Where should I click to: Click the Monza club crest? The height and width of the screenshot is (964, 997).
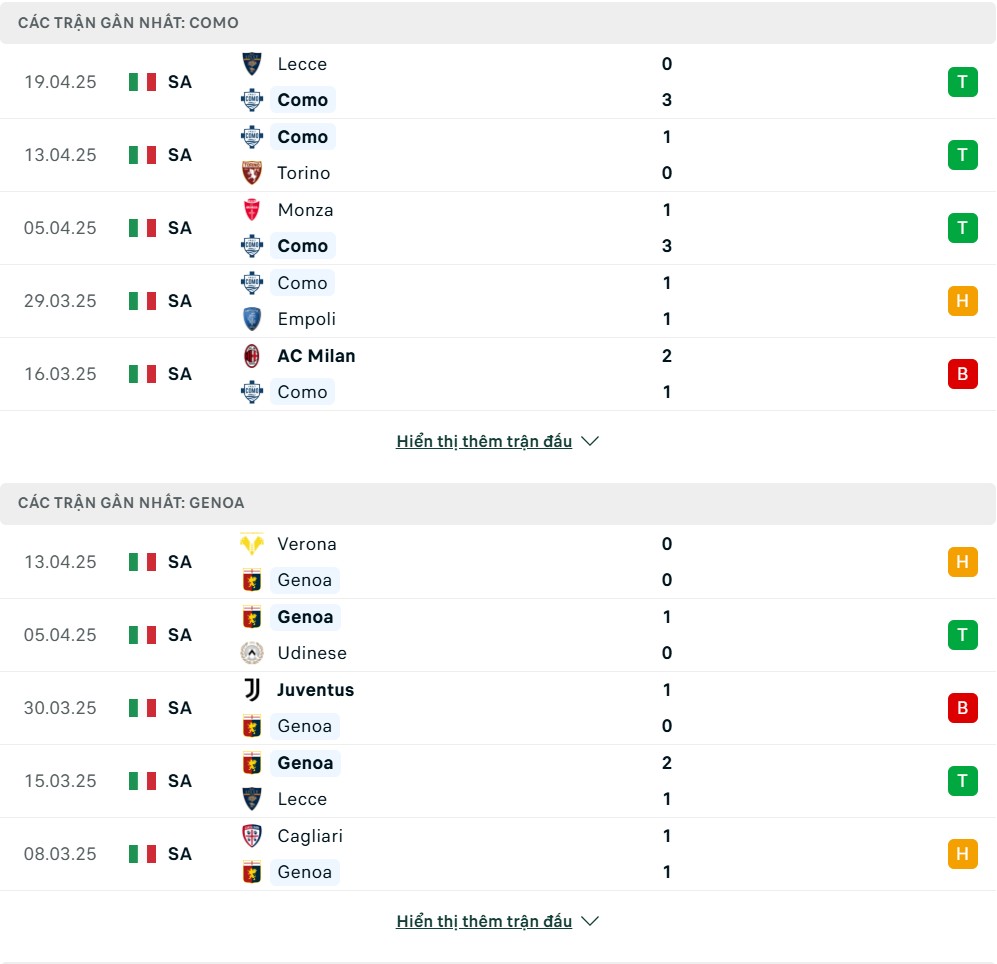point(252,210)
